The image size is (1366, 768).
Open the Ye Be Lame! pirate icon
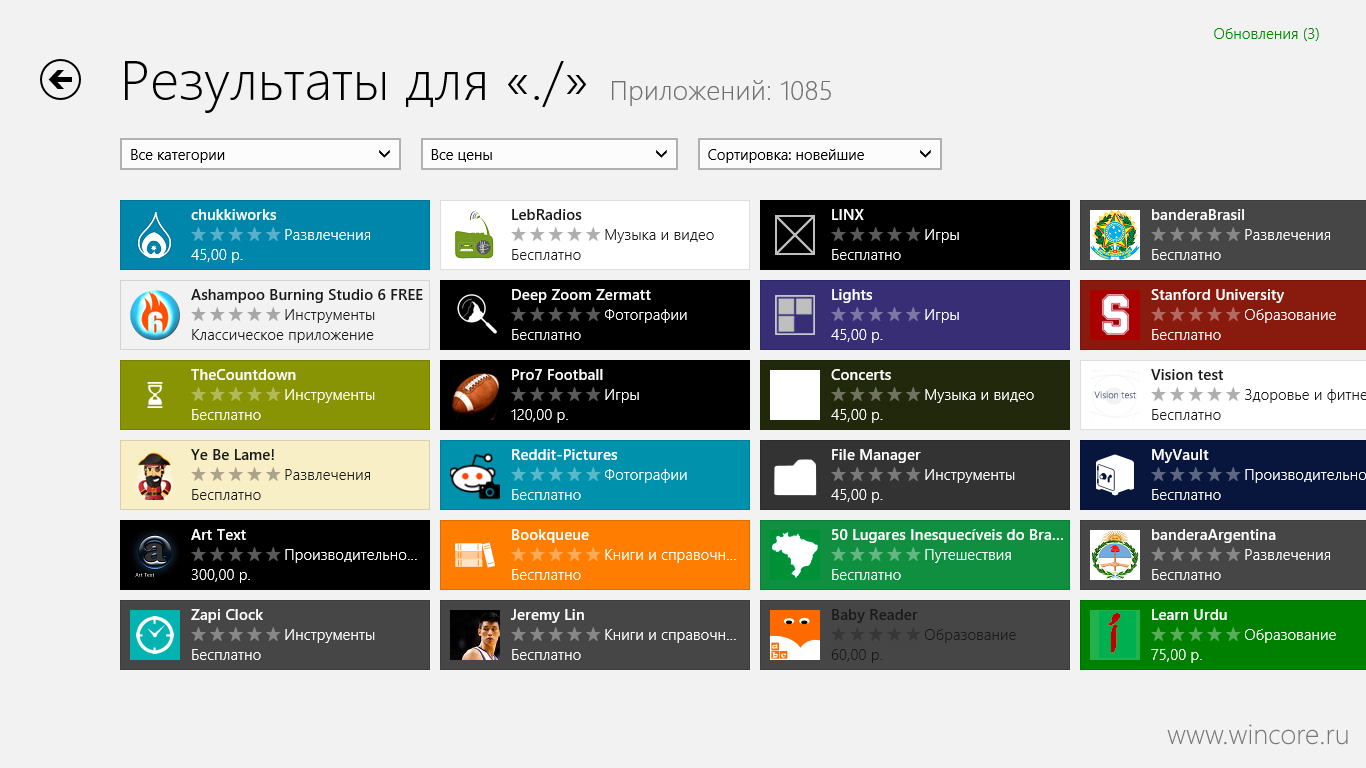coord(155,475)
